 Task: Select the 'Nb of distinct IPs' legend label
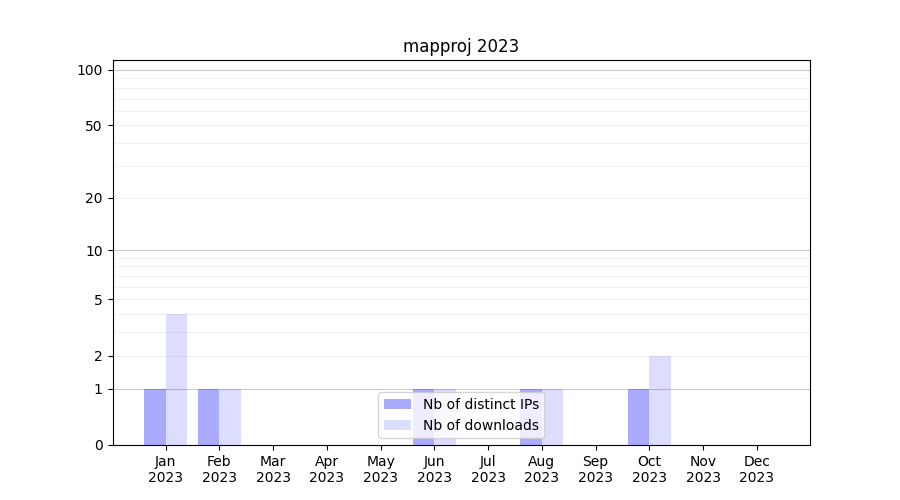point(480,404)
